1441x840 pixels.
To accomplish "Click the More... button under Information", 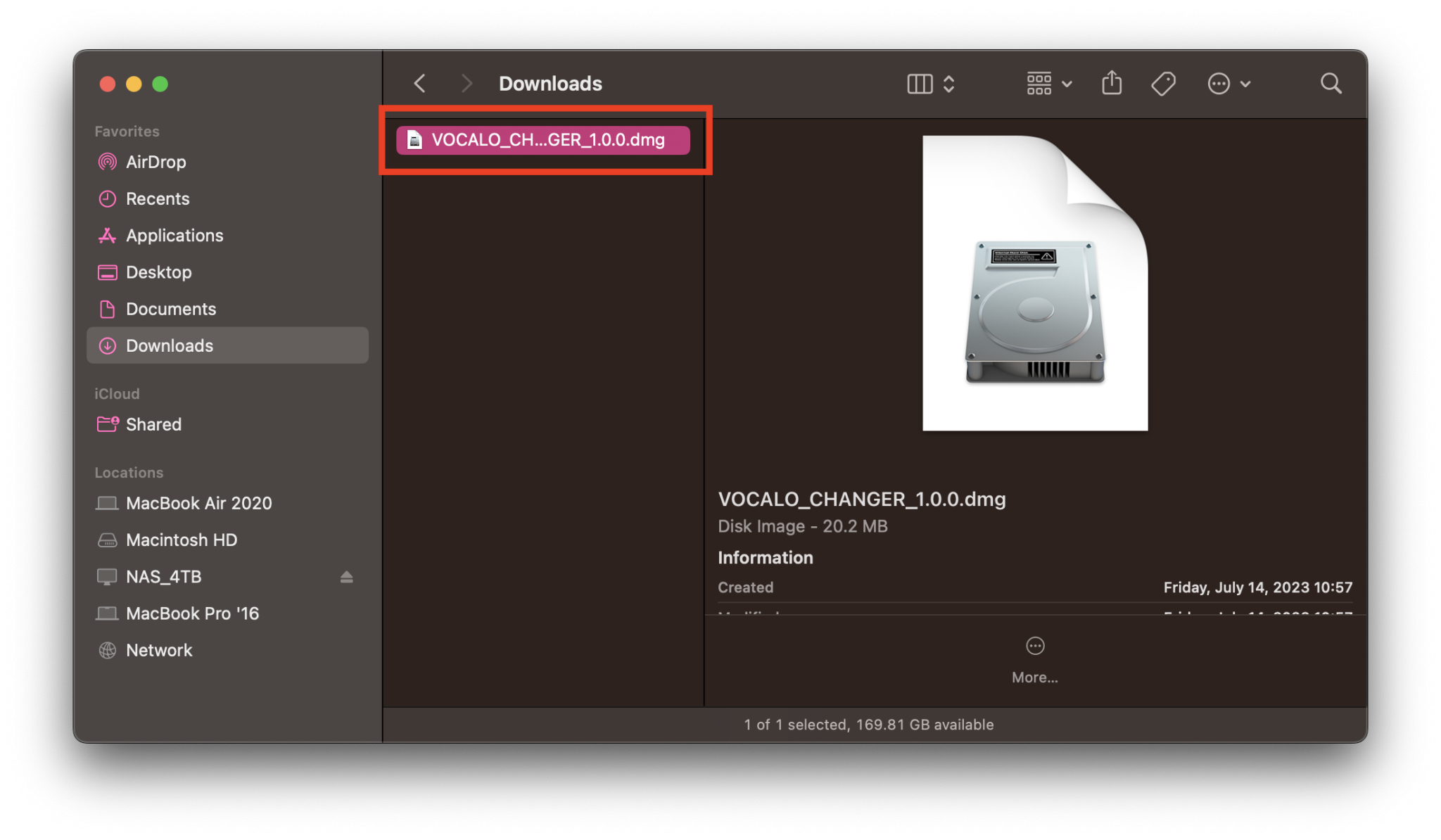I will click(x=1034, y=658).
